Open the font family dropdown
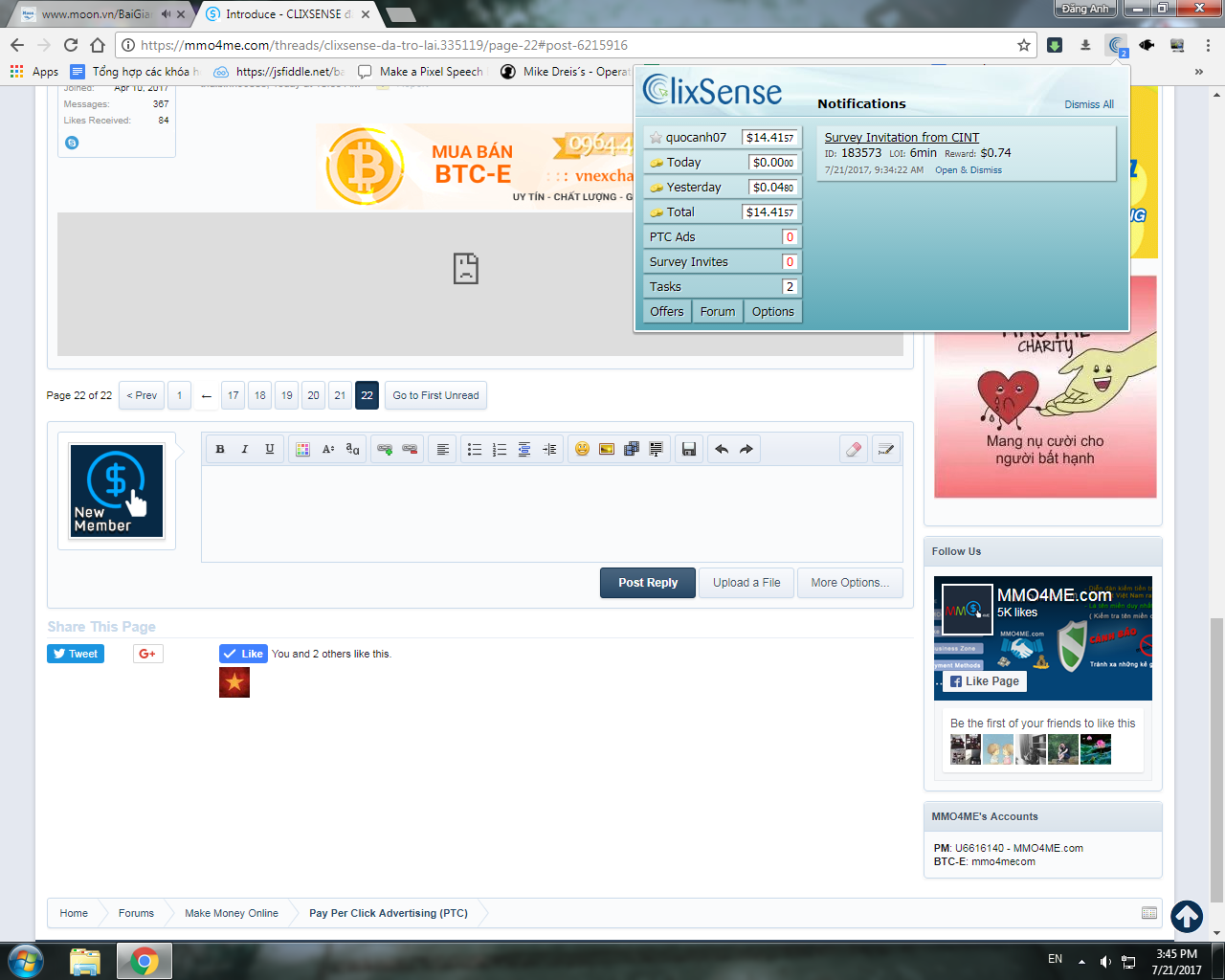The width and height of the screenshot is (1225, 980). pyautogui.click(x=352, y=449)
